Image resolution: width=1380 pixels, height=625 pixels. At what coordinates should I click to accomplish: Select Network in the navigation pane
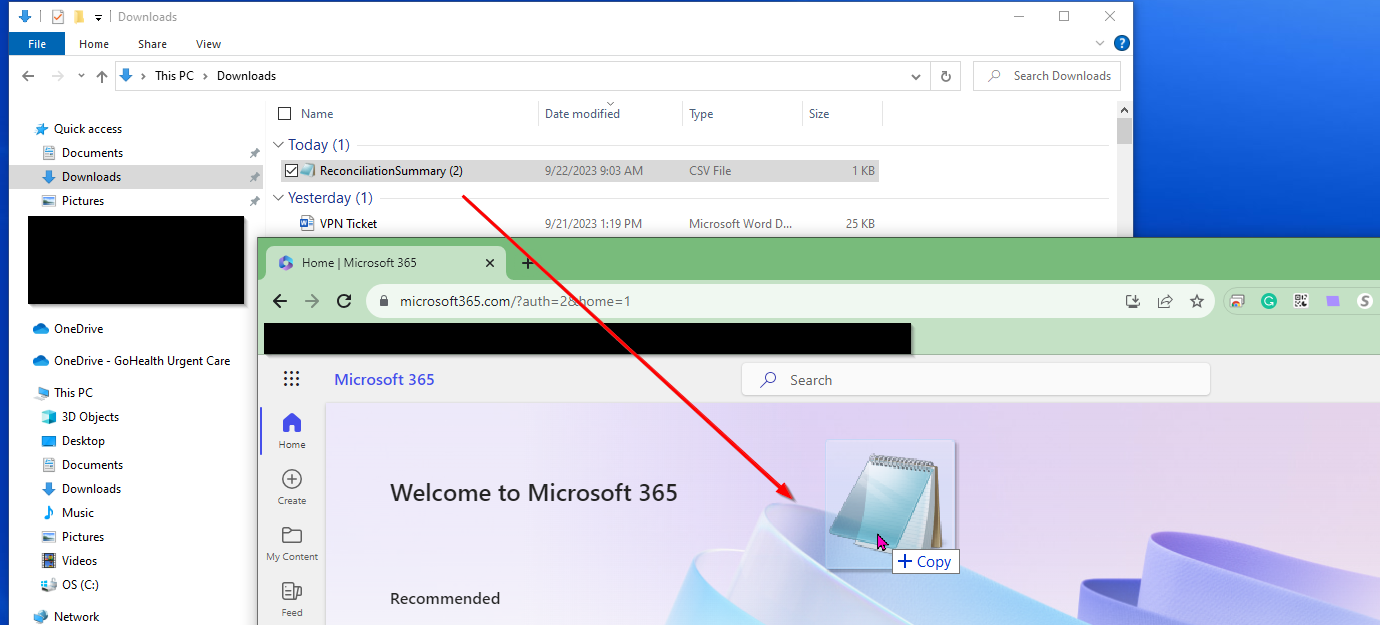(77, 617)
